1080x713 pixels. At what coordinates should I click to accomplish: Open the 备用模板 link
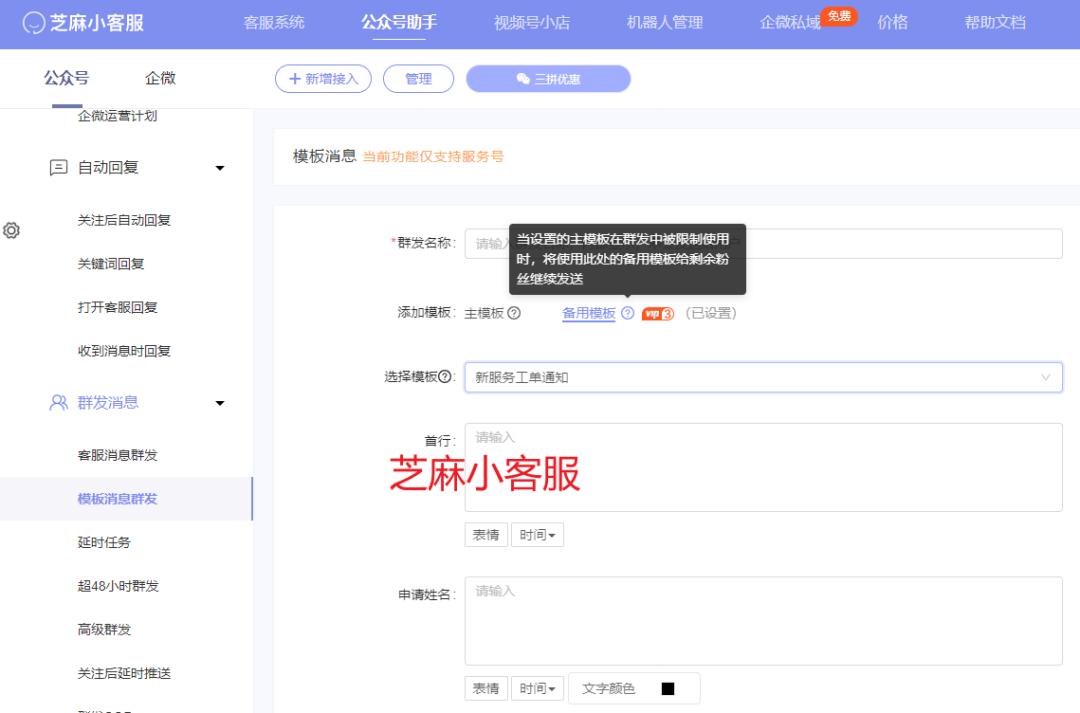point(588,311)
